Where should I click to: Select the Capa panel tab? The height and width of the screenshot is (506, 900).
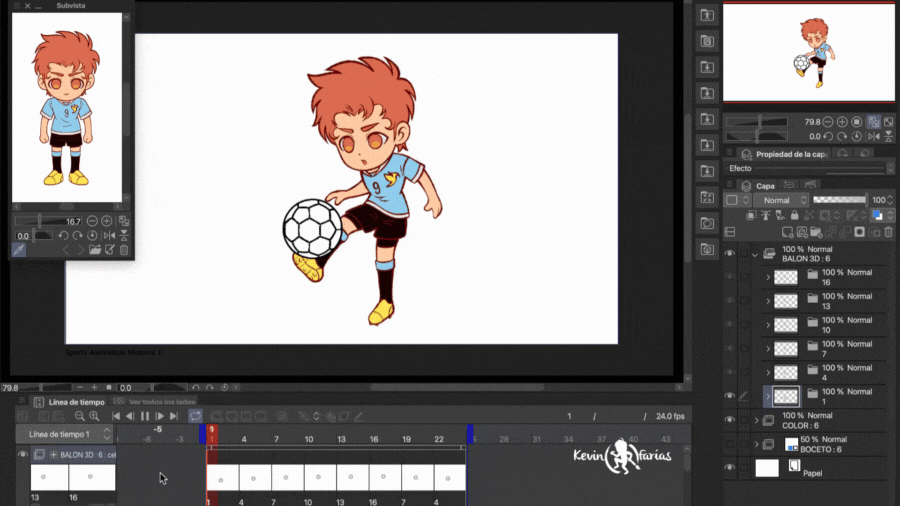758,186
